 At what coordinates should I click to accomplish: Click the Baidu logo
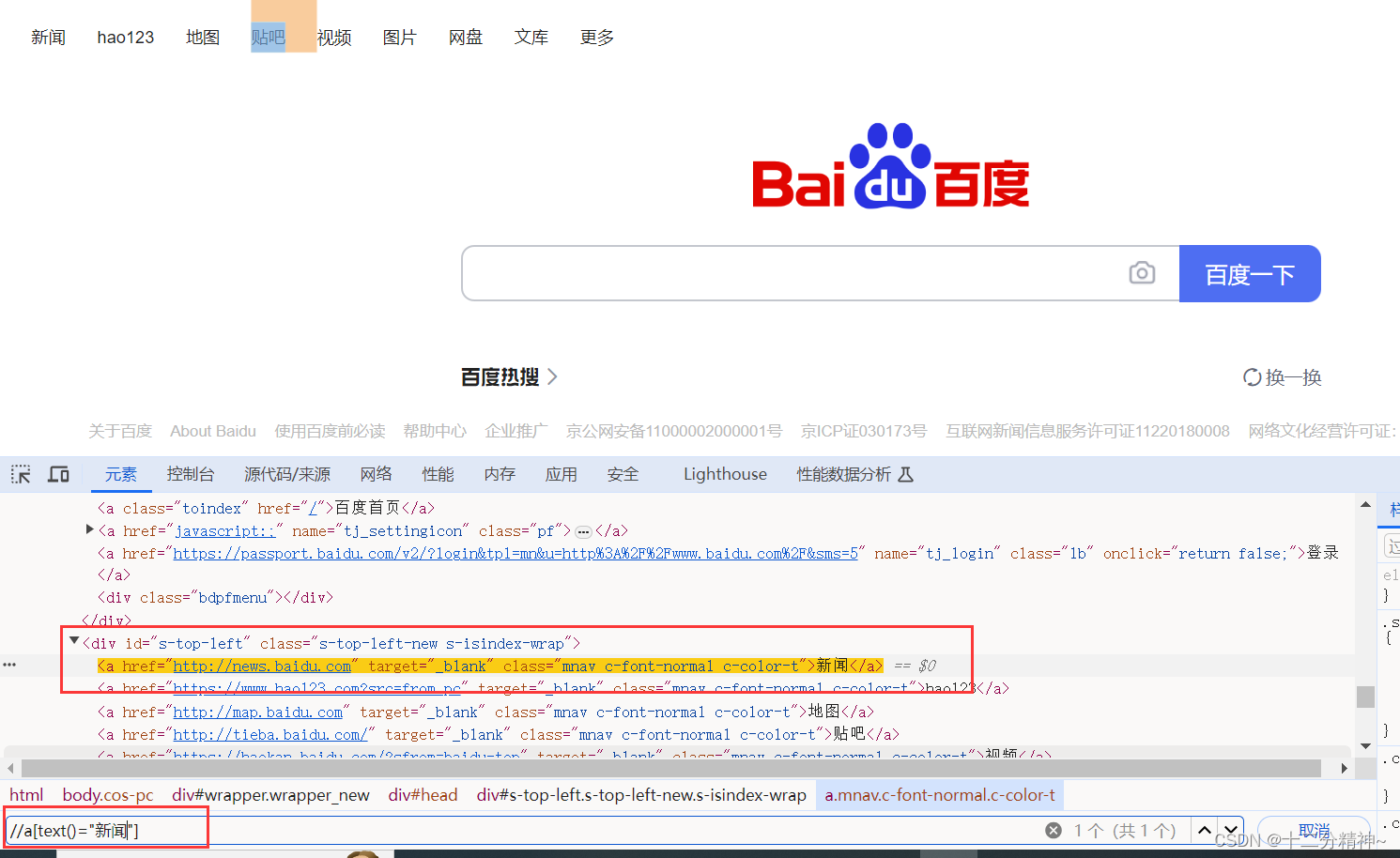coord(890,166)
